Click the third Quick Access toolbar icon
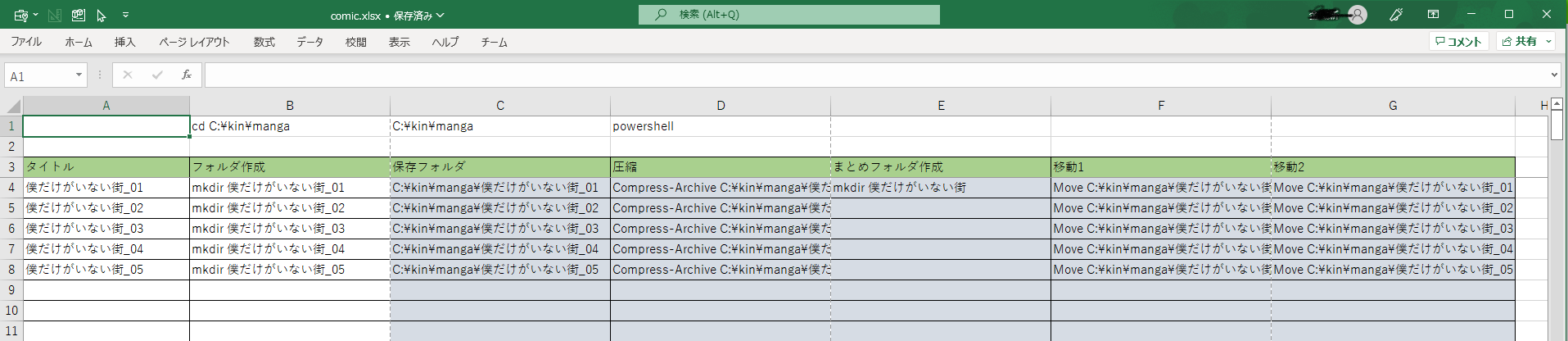The image size is (1568, 341). (79, 15)
